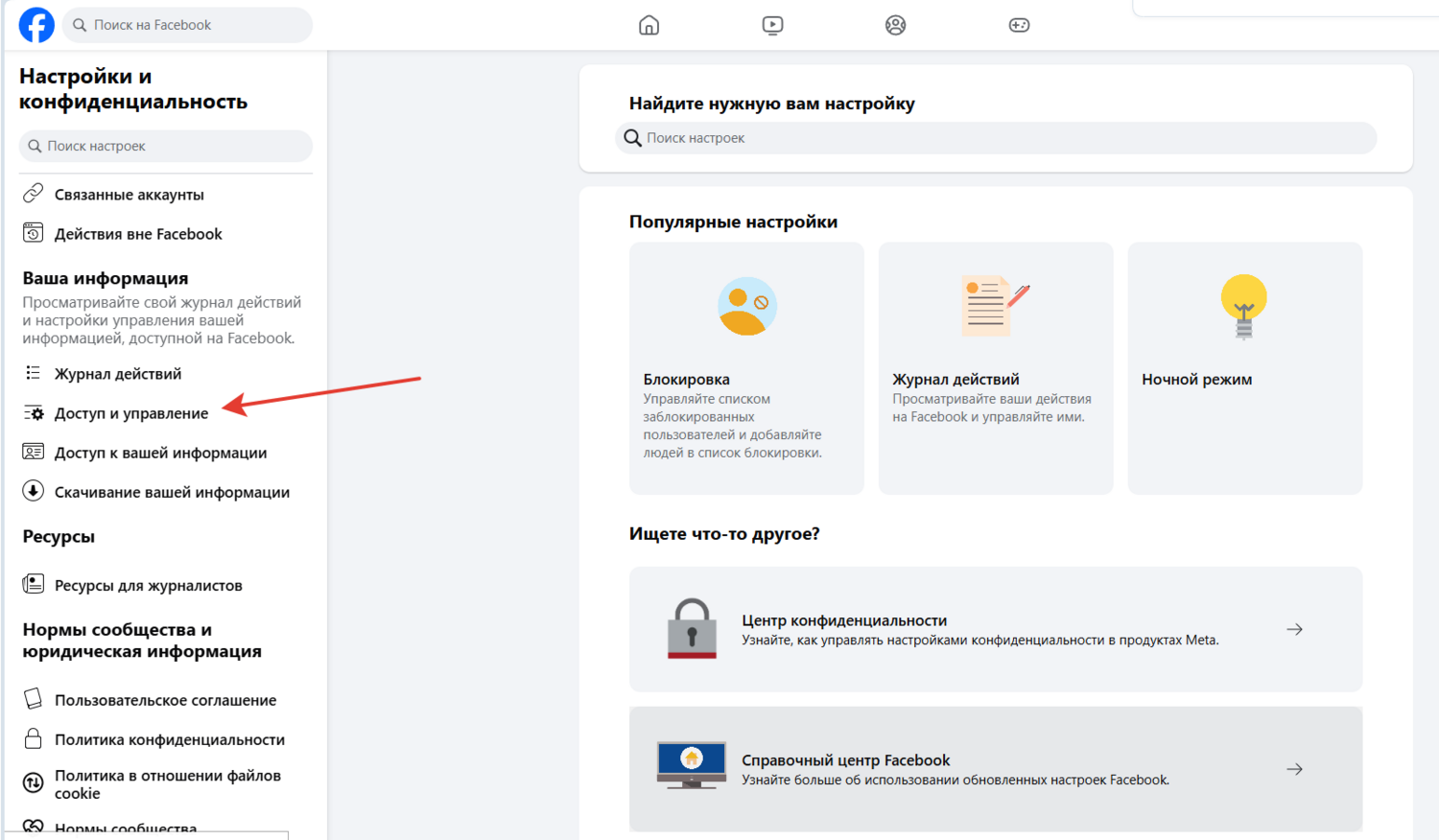Click the download icon beside Скачивание вашей информации
The image size is (1439, 840).
[34, 491]
